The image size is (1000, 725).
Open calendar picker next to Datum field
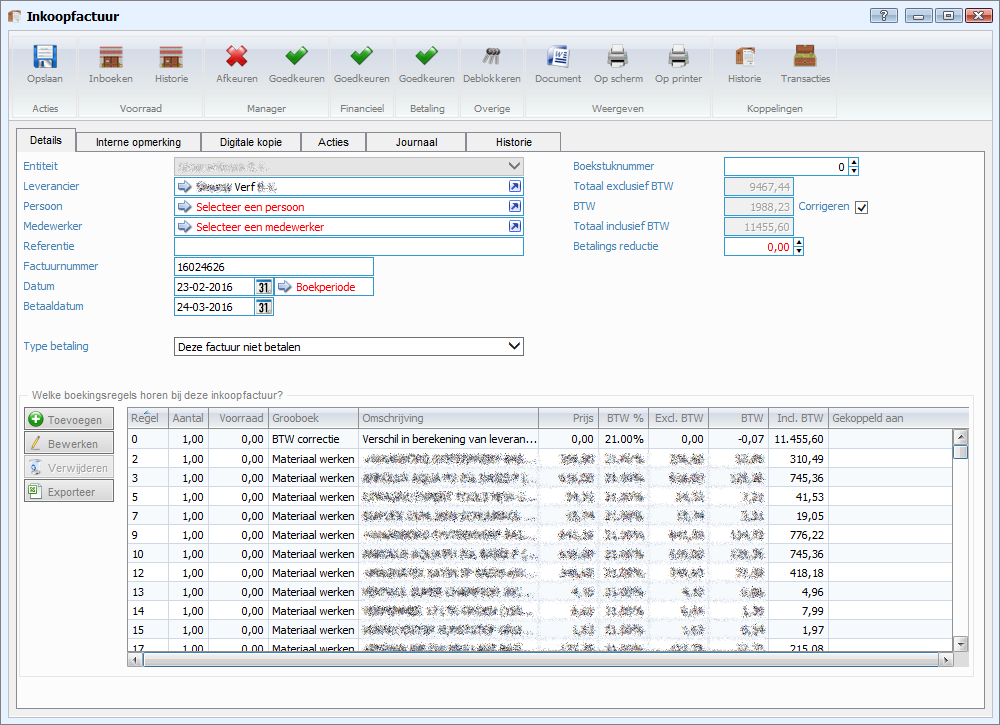click(264, 287)
